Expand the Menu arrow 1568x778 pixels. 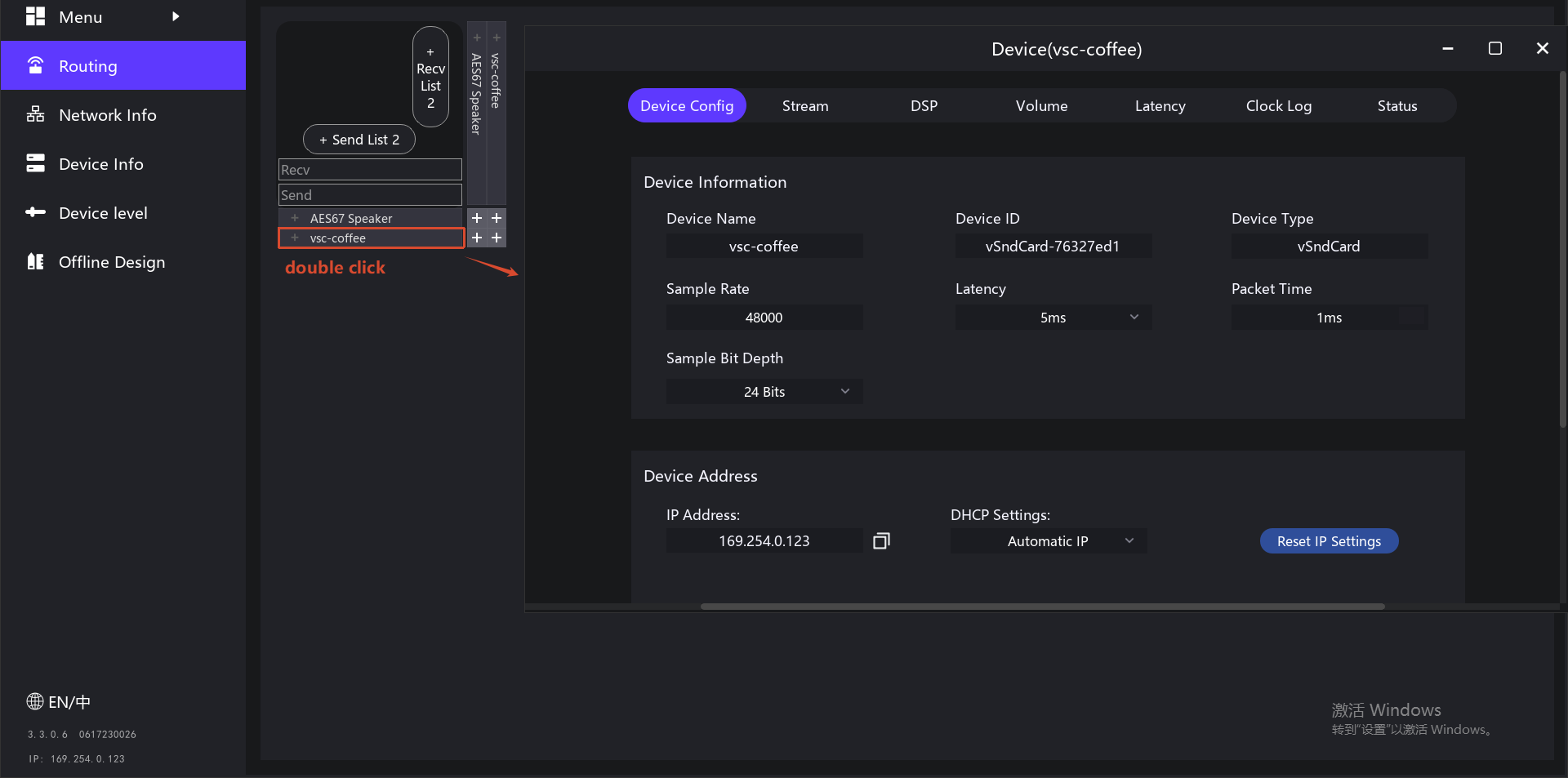(x=176, y=16)
